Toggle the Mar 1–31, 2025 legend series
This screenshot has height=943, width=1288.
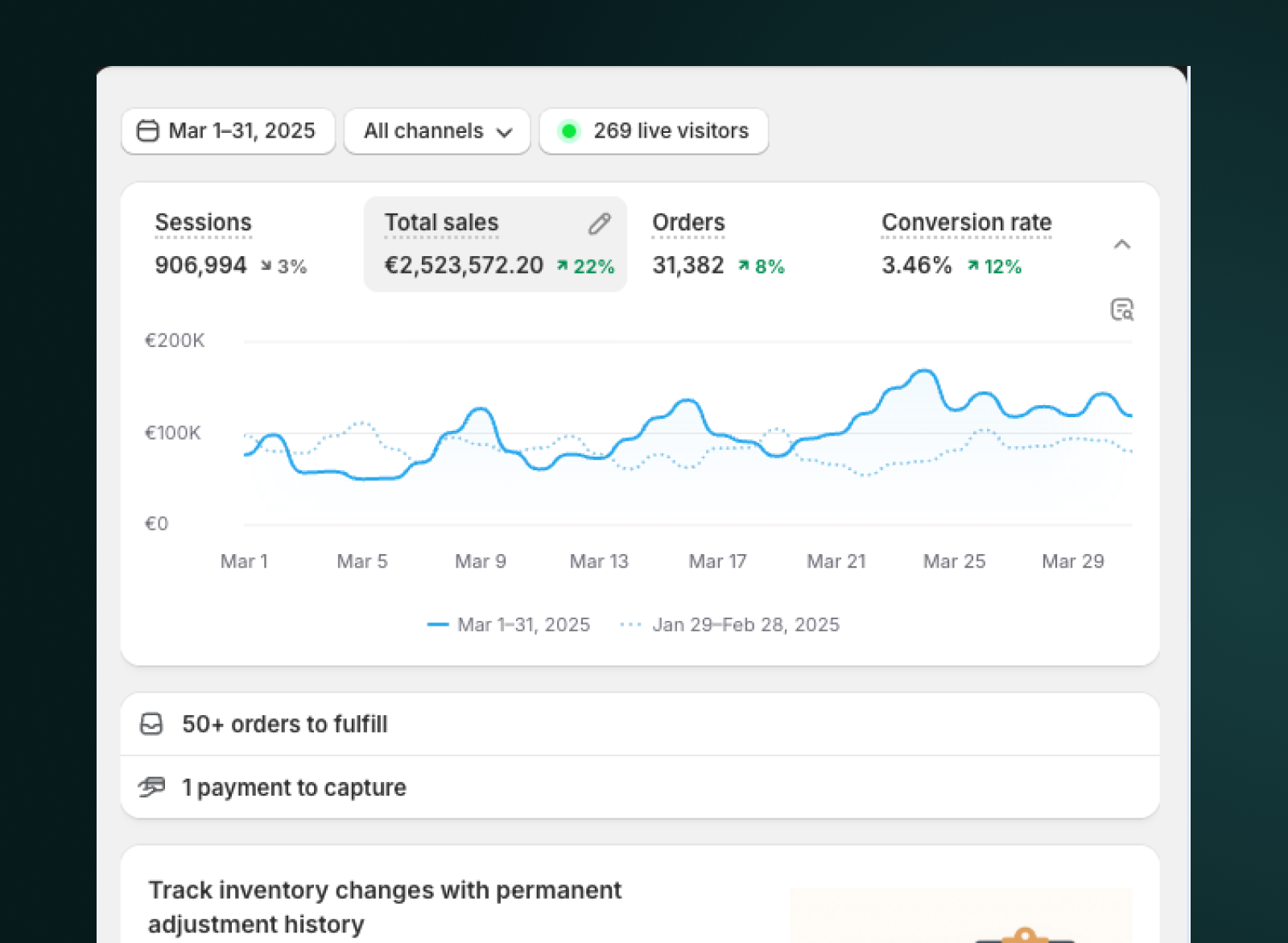[x=509, y=624]
